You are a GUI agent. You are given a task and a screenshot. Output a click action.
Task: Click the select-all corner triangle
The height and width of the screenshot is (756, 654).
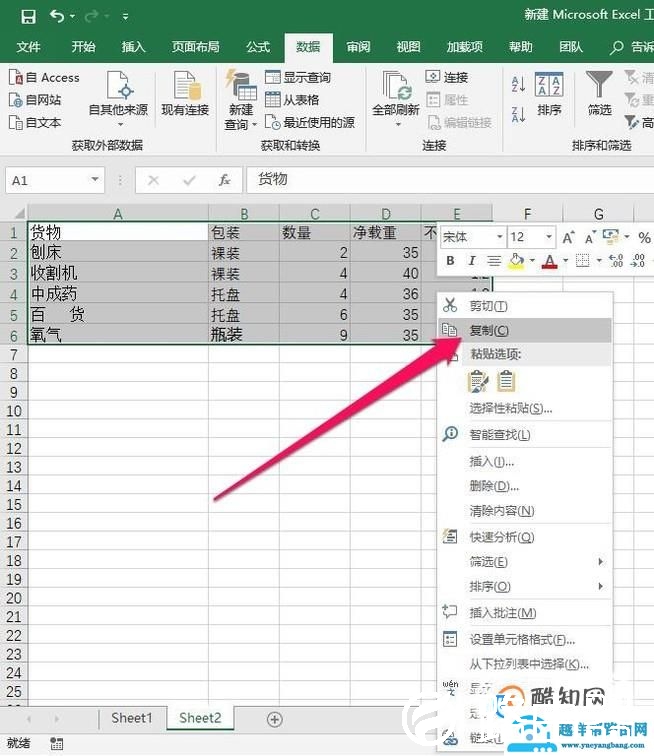[18, 214]
